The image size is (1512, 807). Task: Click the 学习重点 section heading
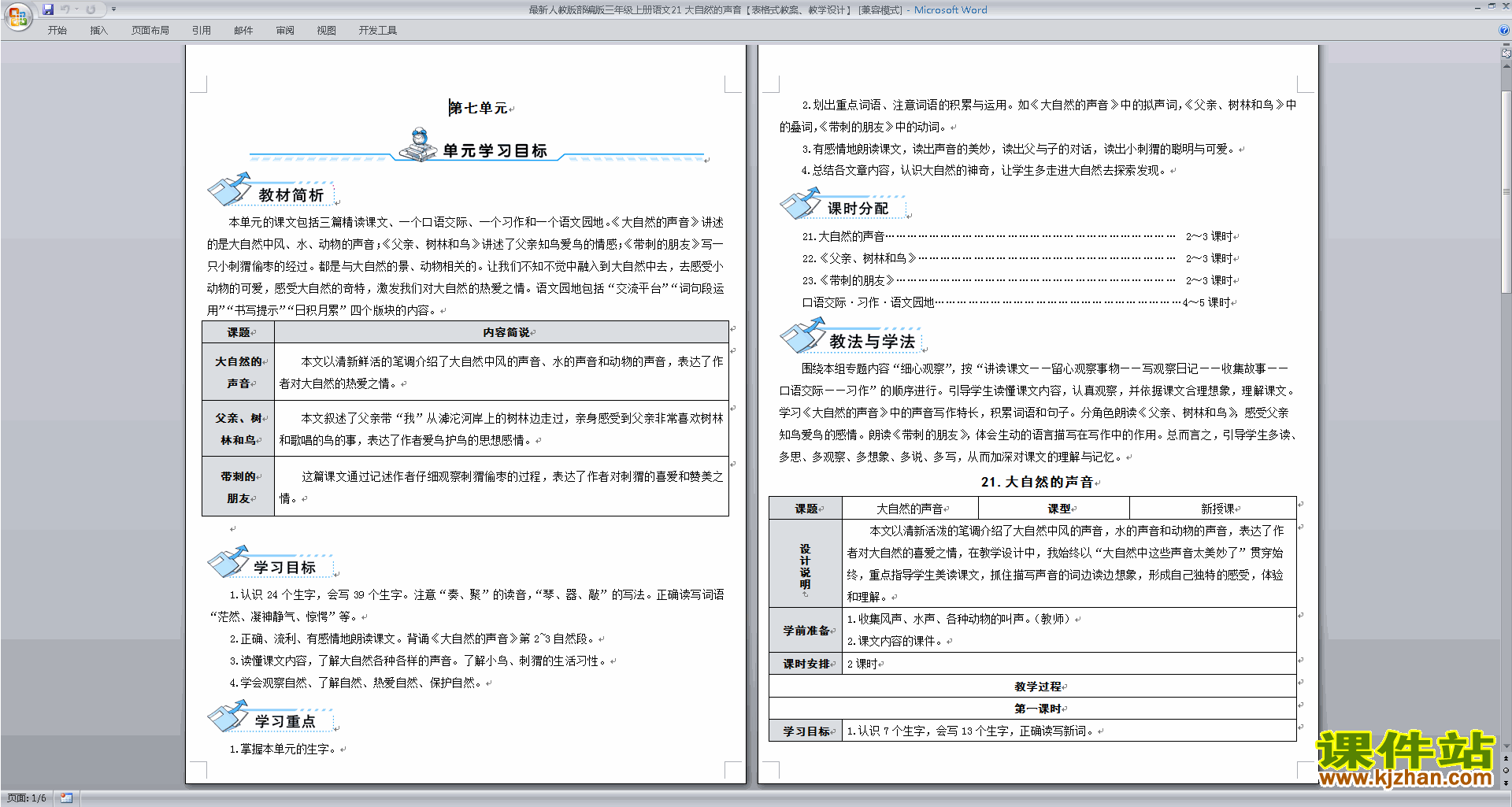284,721
